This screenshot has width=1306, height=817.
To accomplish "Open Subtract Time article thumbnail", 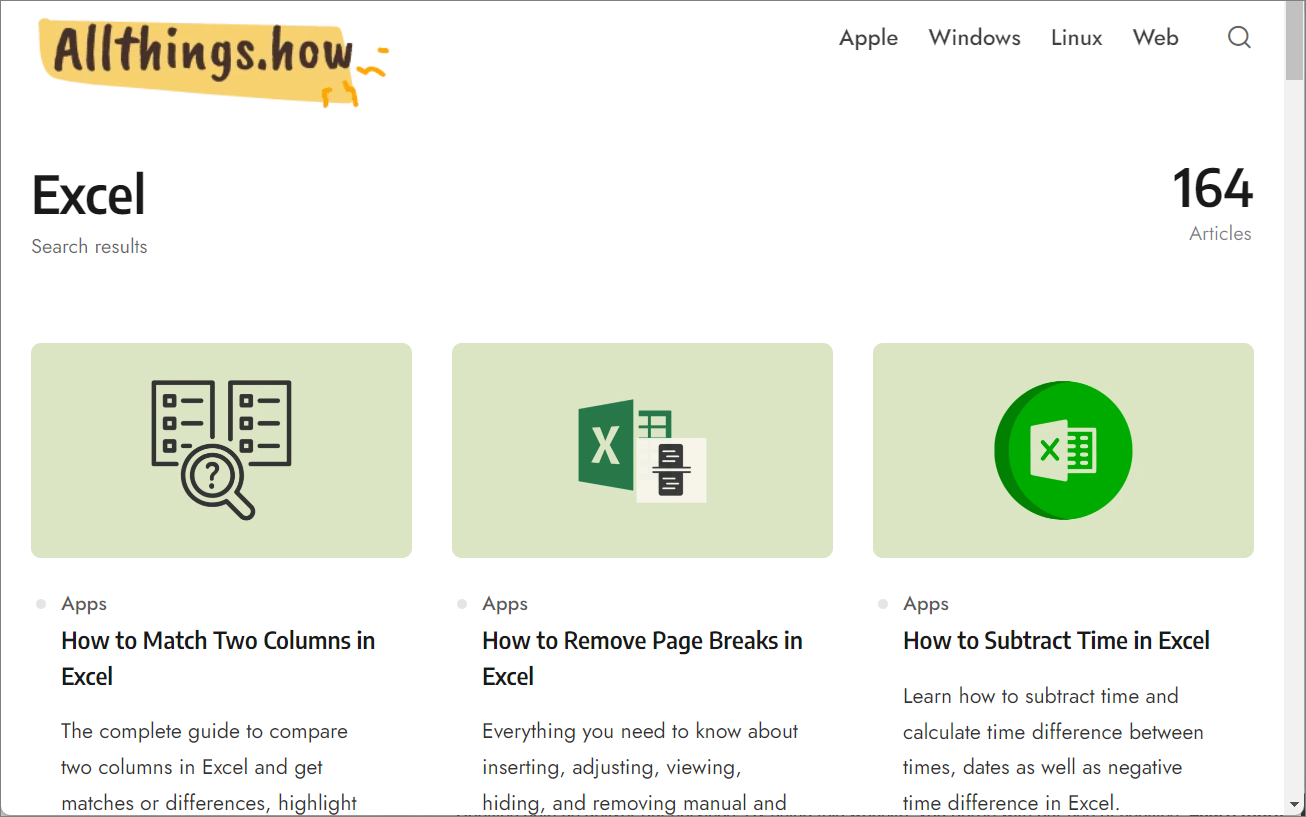I will (x=1063, y=450).
